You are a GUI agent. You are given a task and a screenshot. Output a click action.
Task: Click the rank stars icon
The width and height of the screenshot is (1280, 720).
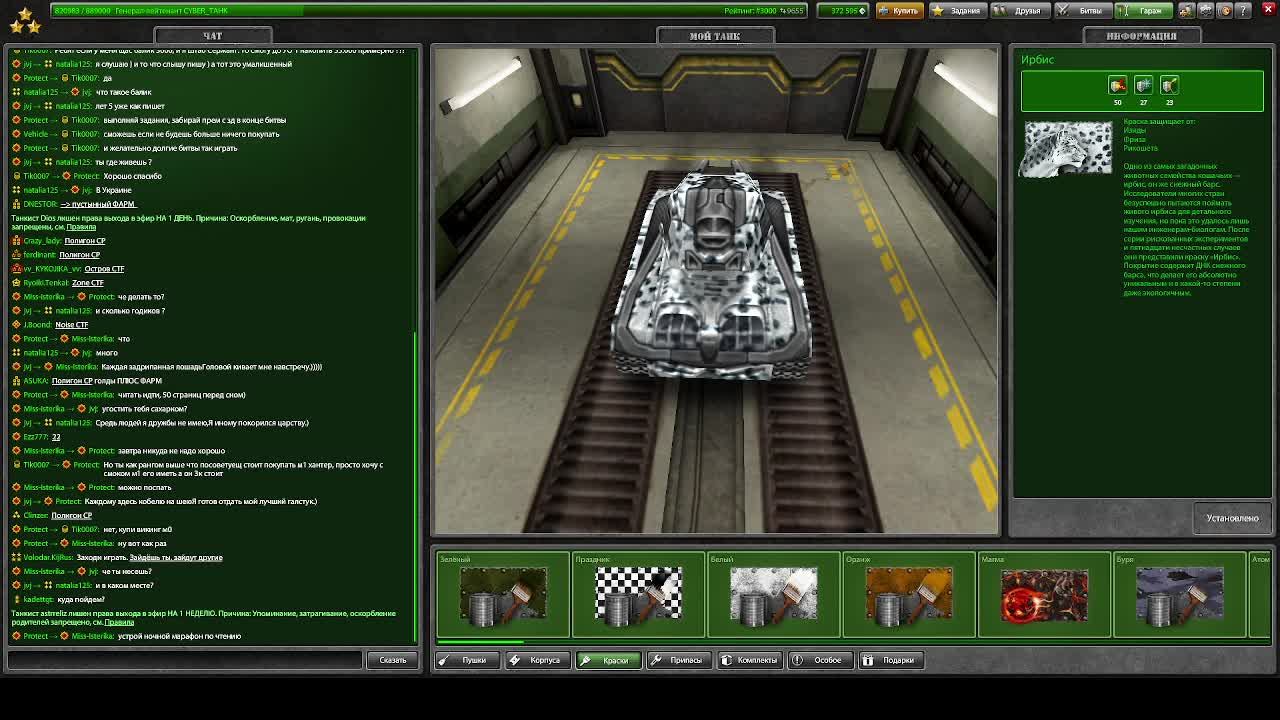coord(25,18)
